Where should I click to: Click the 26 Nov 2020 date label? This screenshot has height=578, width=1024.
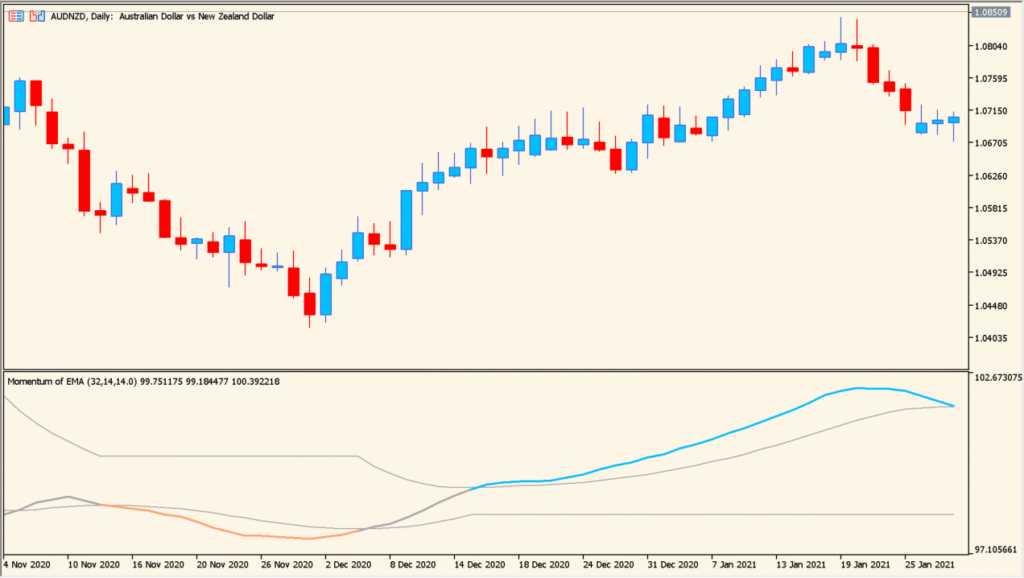[287, 564]
